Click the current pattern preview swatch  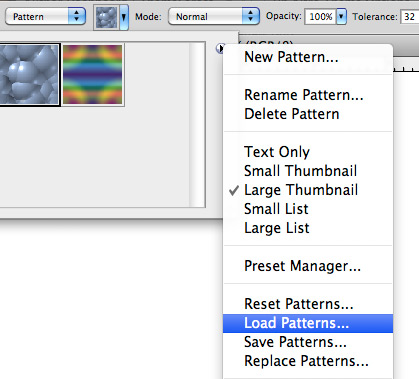click(107, 17)
